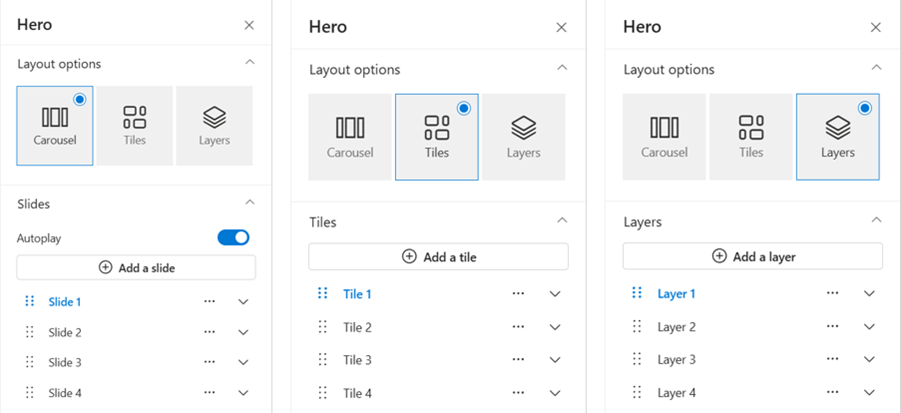Collapse the Slides section
Image resolution: width=901 pixels, height=413 pixels.
click(x=249, y=203)
